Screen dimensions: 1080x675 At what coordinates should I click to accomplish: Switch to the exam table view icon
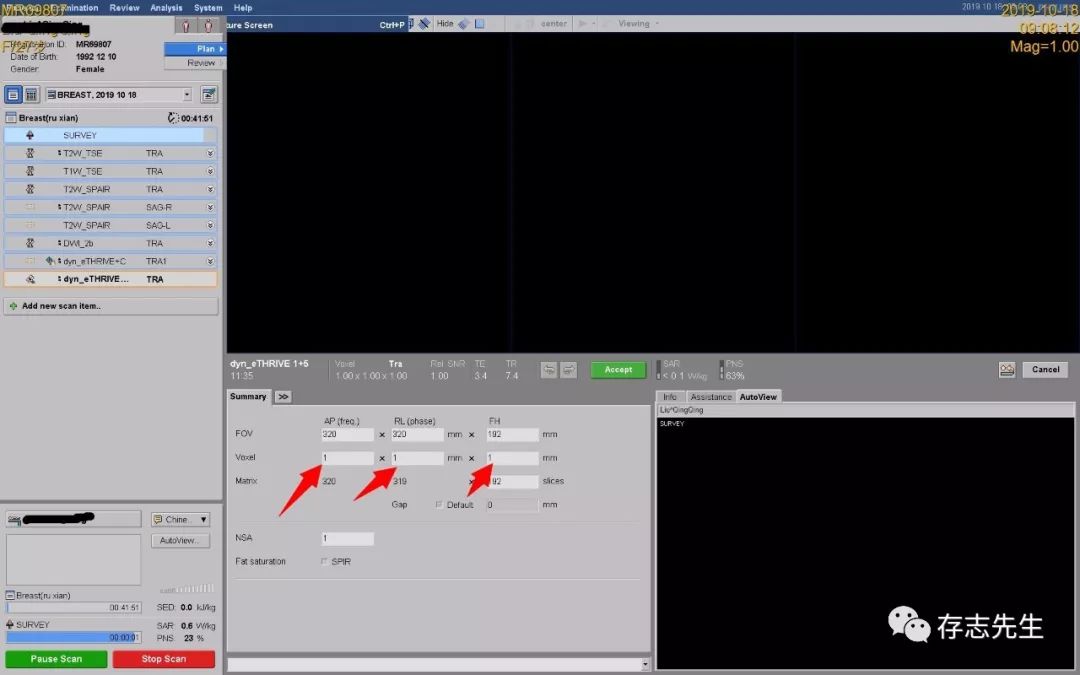pos(32,94)
